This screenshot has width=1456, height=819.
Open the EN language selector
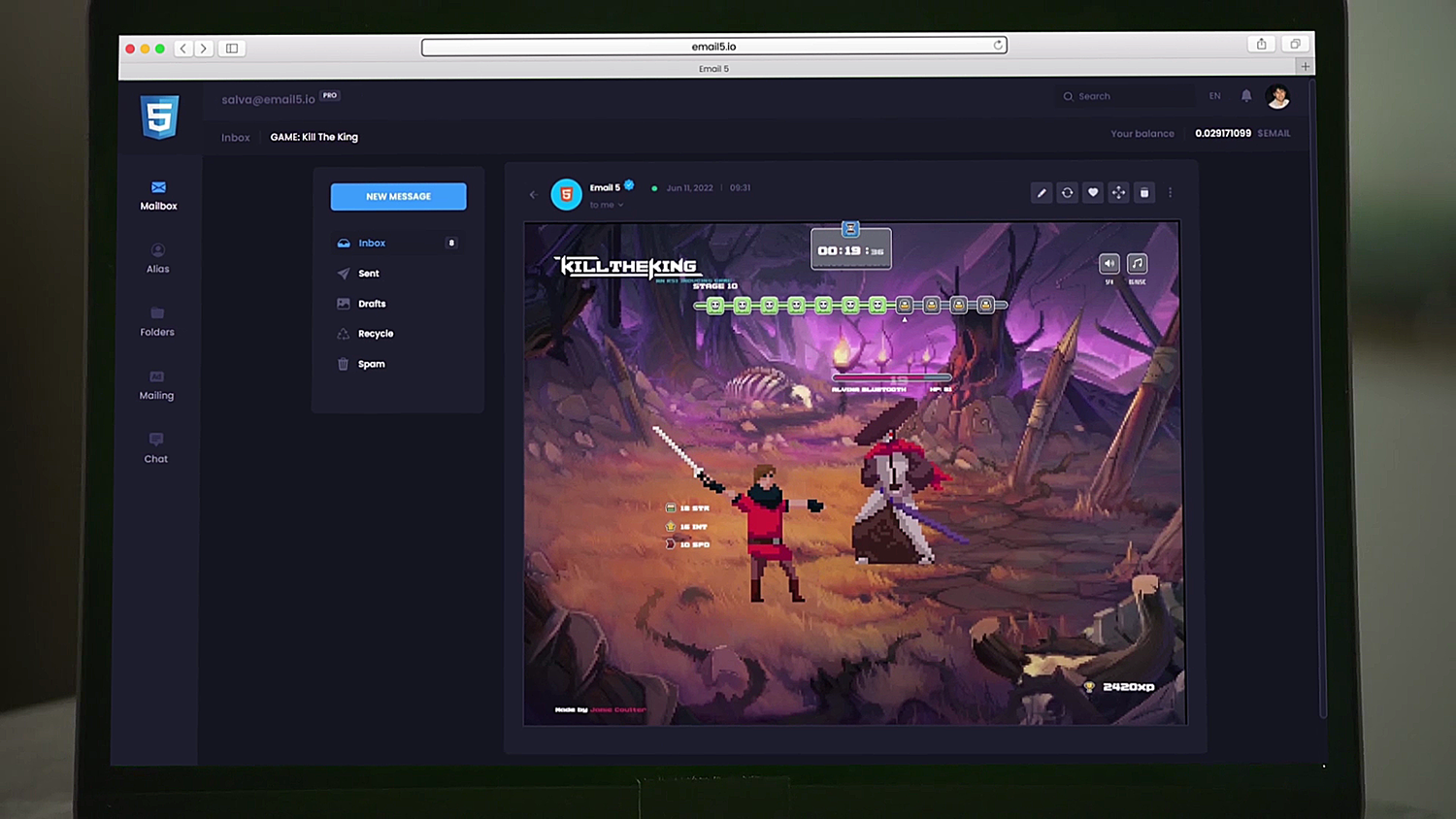point(1215,96)
